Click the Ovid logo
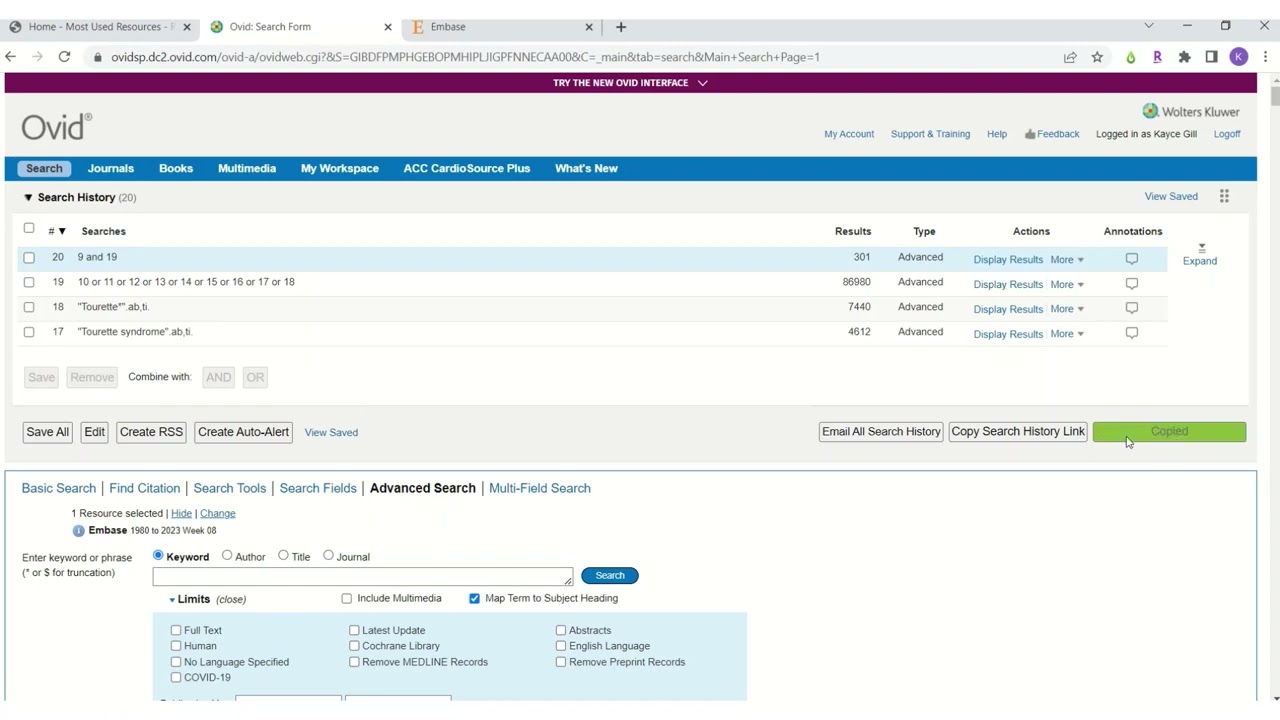The image size is (1280, 720). pyautogui.click(x=56, y=126)
